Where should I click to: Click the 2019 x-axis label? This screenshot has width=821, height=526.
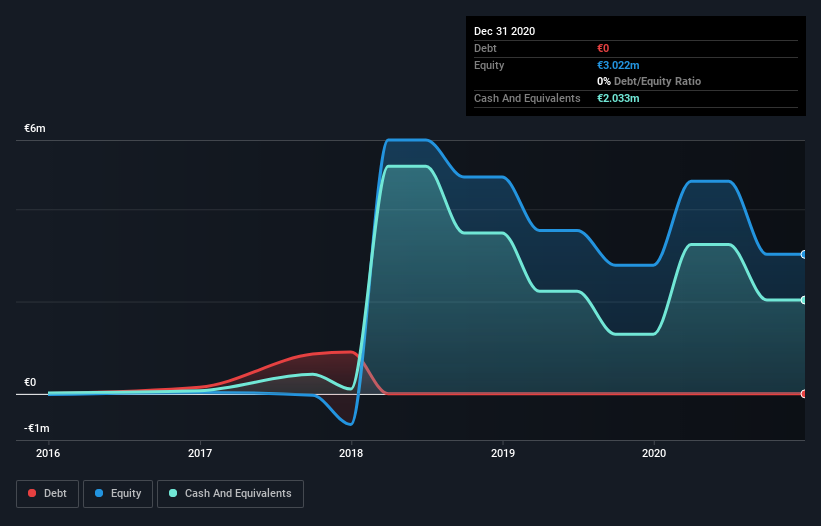503,453
